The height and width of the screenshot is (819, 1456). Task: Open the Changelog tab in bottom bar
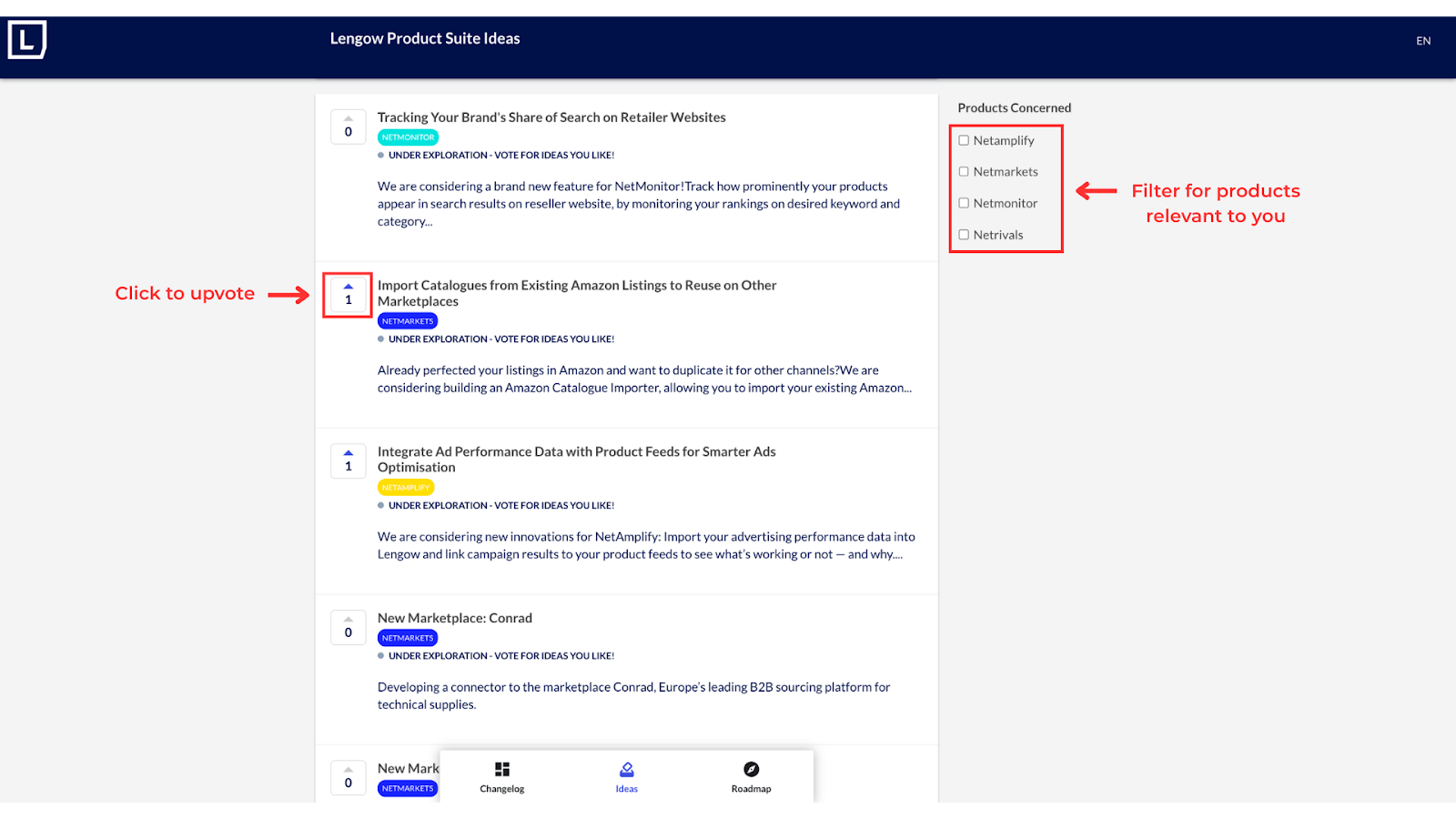tap(502, 777)
